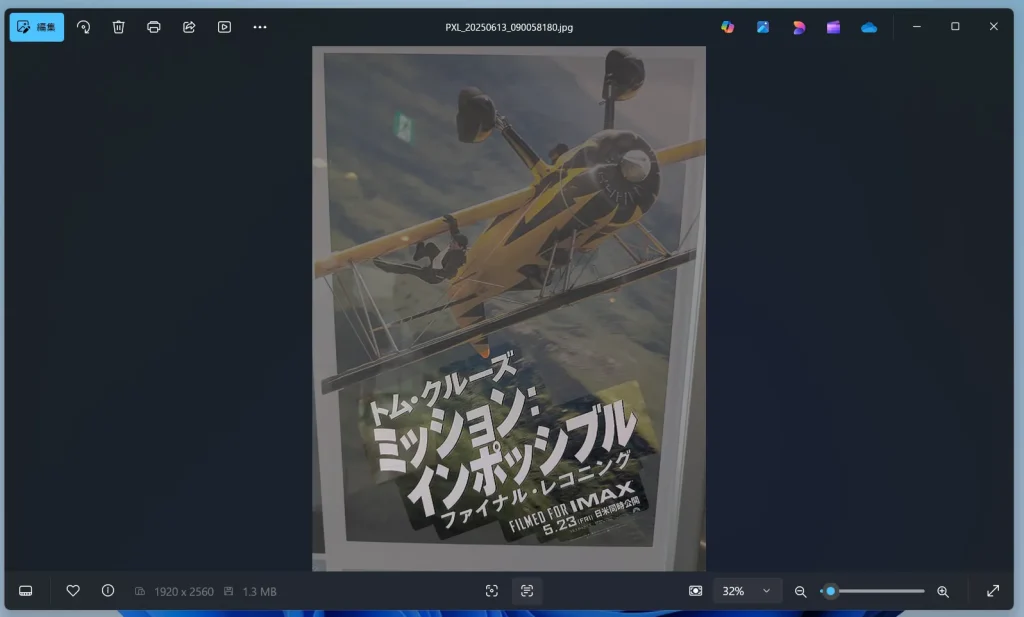Minimize the Photos window
The height and width of the screenshot is (617, 1024).
(917, 26)
